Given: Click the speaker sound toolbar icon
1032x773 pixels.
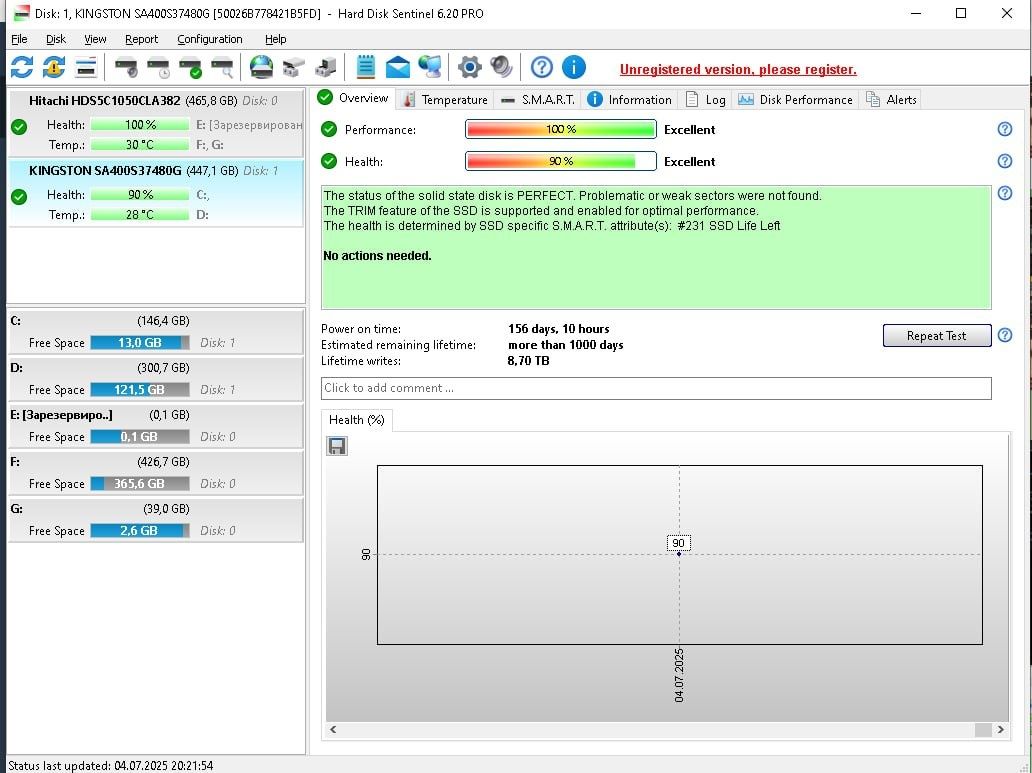Looking at the screenshot, I should [501, 67].
